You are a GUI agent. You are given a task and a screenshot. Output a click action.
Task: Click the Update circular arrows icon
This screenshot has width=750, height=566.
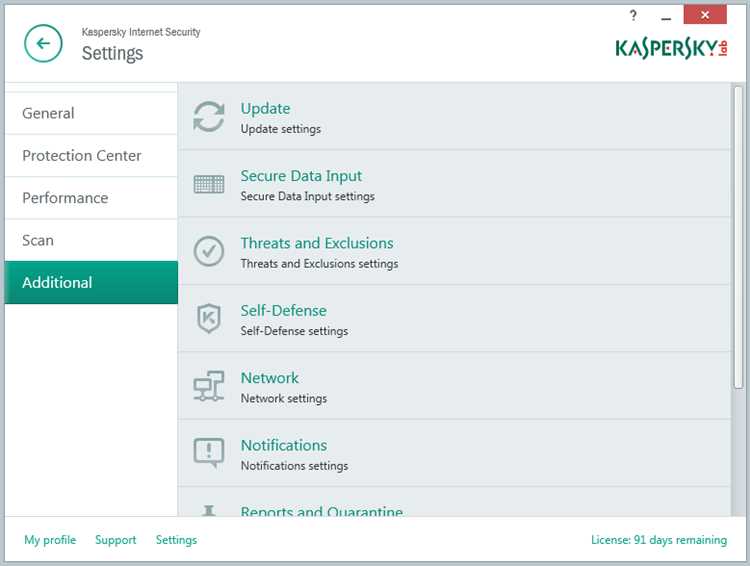(209, 116)
